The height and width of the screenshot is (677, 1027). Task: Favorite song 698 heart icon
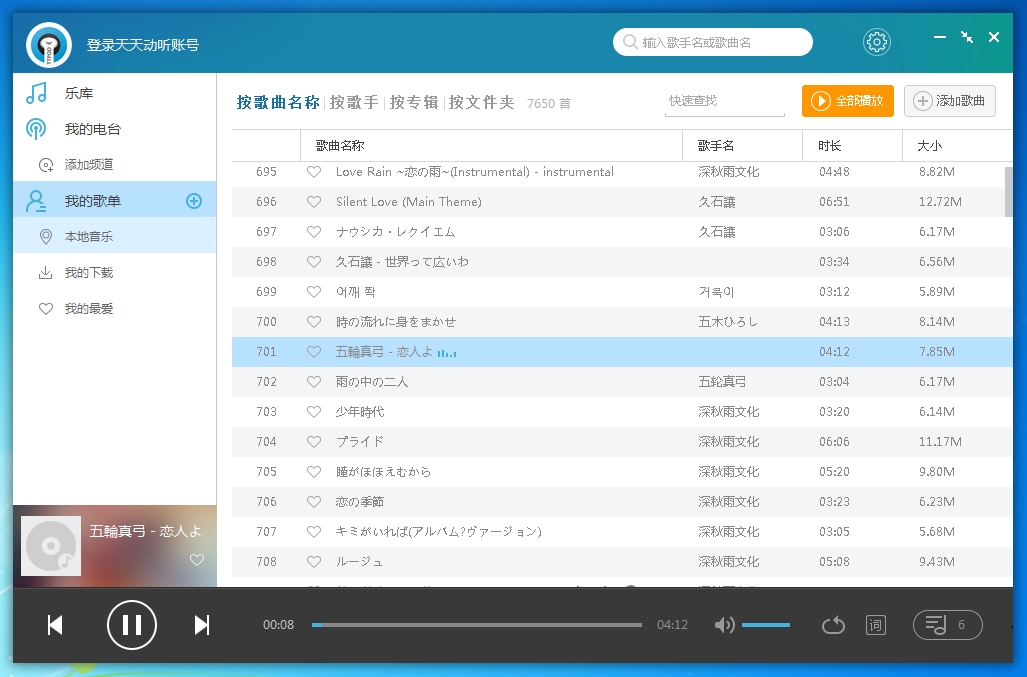pos(314,262)
